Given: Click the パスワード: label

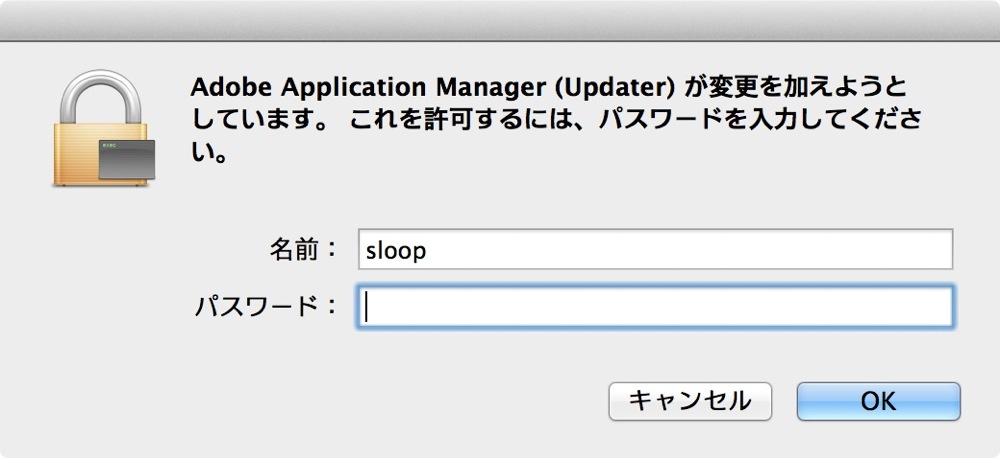Looking at the screenshot, I should [x=265, y=307].
